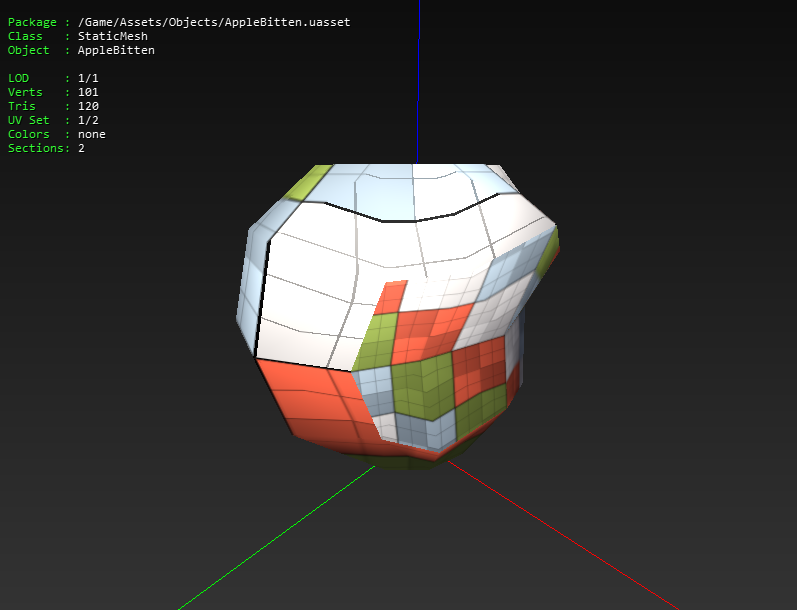Click the UV Set label
The width and height of the screenshot is (797, 610).
point(28,120)
